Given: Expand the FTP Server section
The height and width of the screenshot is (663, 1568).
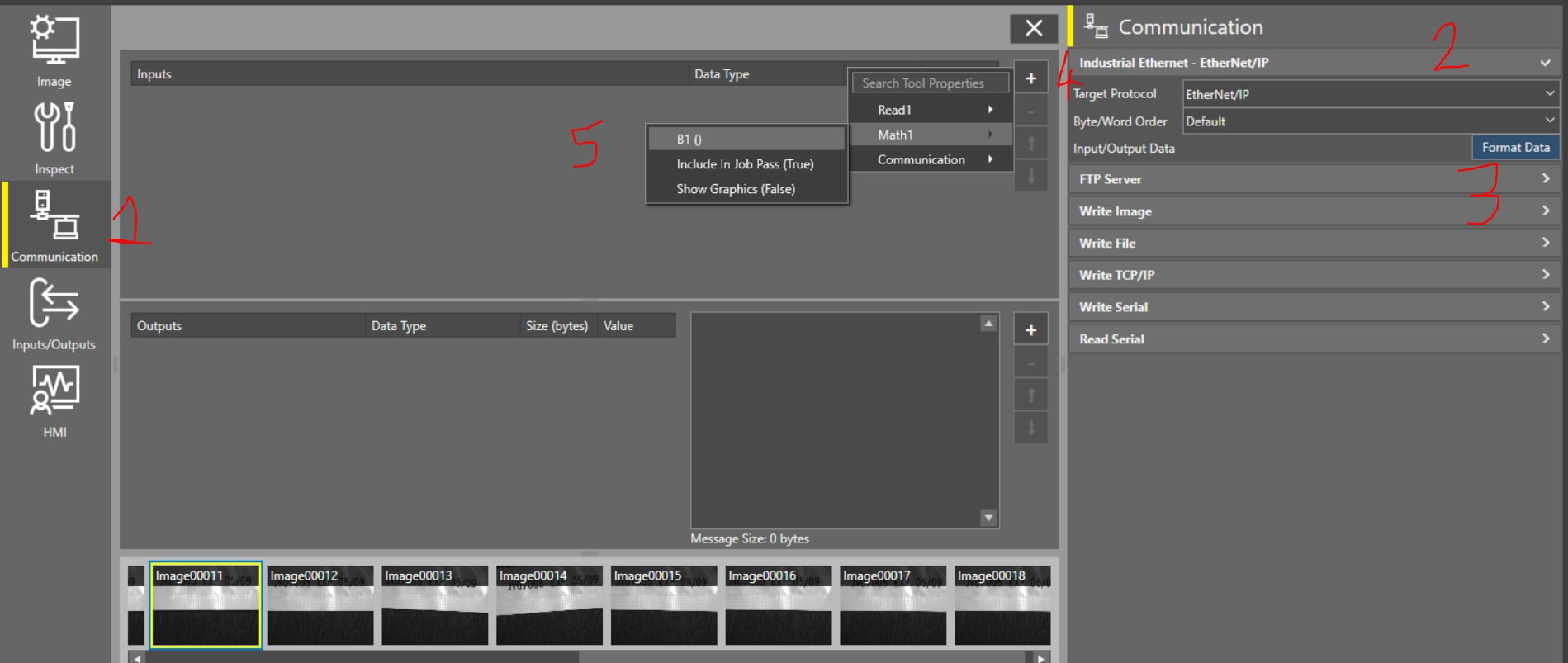Looking at the screenshot, I should pyautogui.click(x=1313, y=179).
